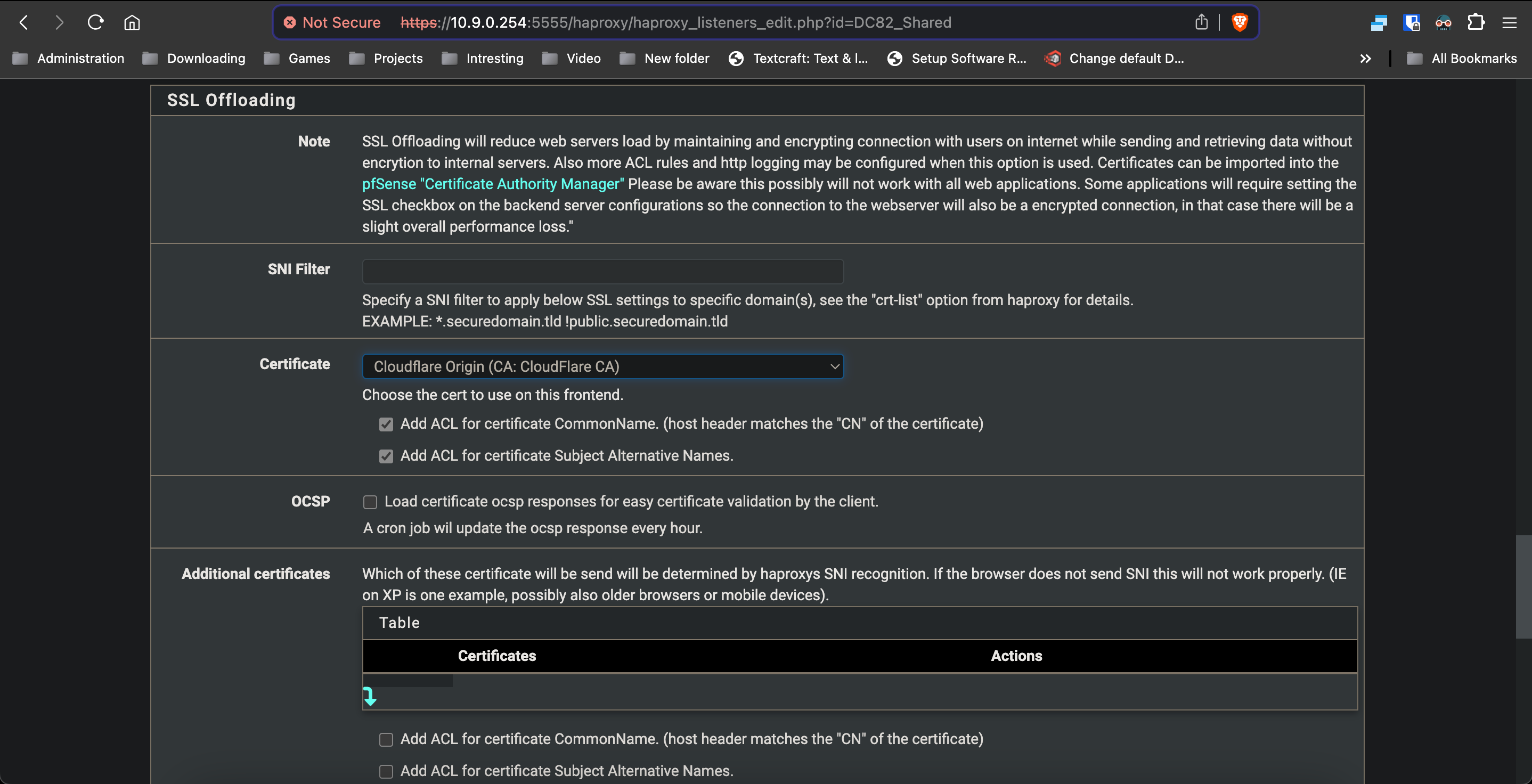Enable Subject Alternative Names ACL for additional certificates
This screenshot has width=1532, height=784.
click(x=386, y=772)
